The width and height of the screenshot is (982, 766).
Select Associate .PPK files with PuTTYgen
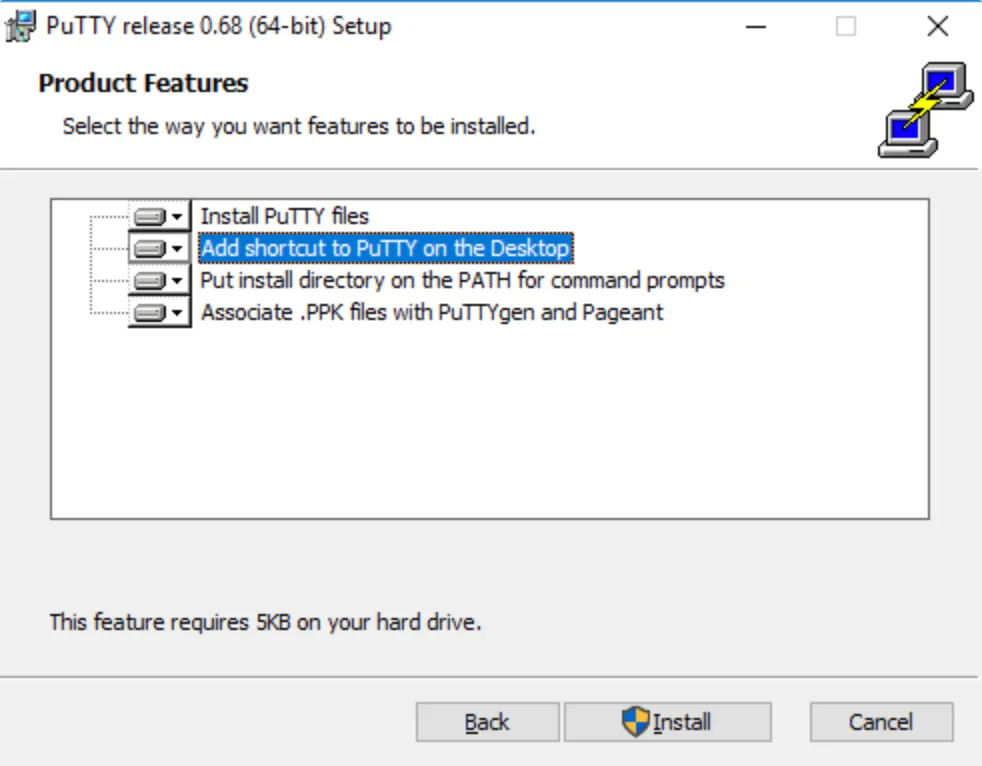click(432, 312)
